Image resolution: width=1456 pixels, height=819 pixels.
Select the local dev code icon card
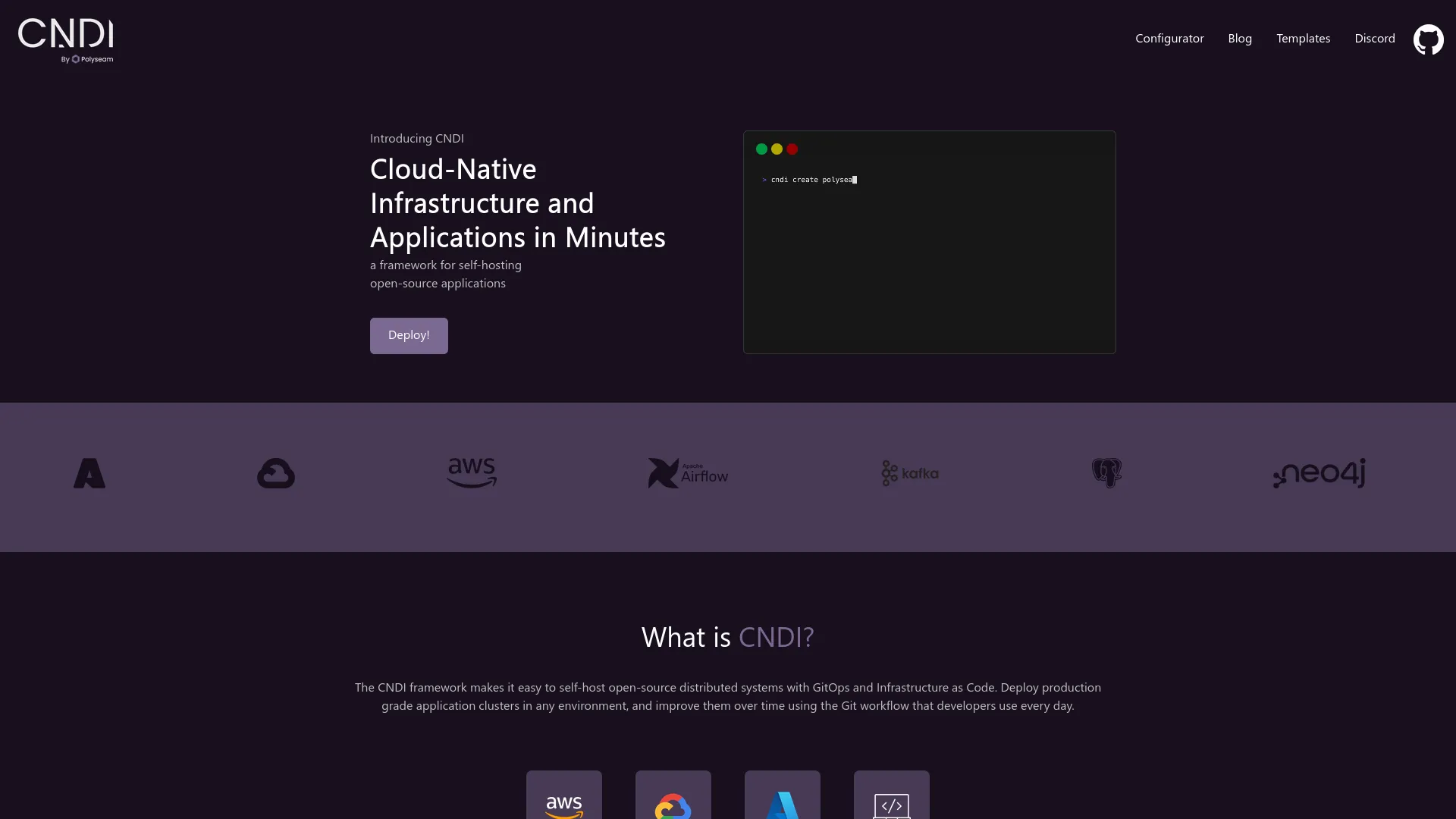(x=892, y=795)
